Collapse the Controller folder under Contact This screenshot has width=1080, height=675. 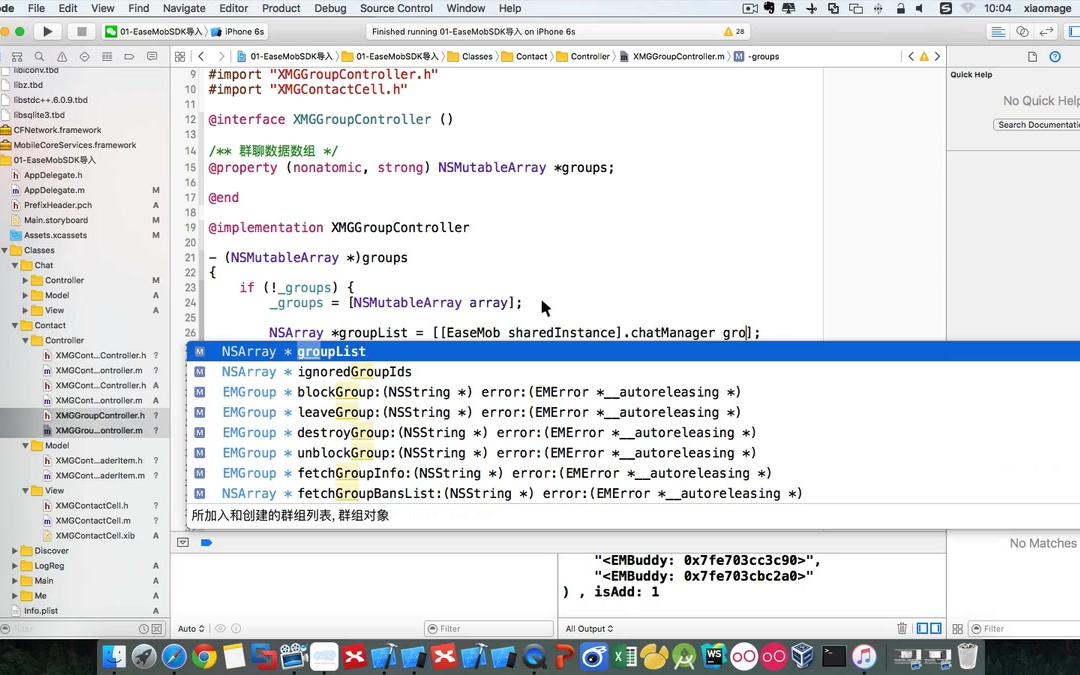(x=26, y=340)
